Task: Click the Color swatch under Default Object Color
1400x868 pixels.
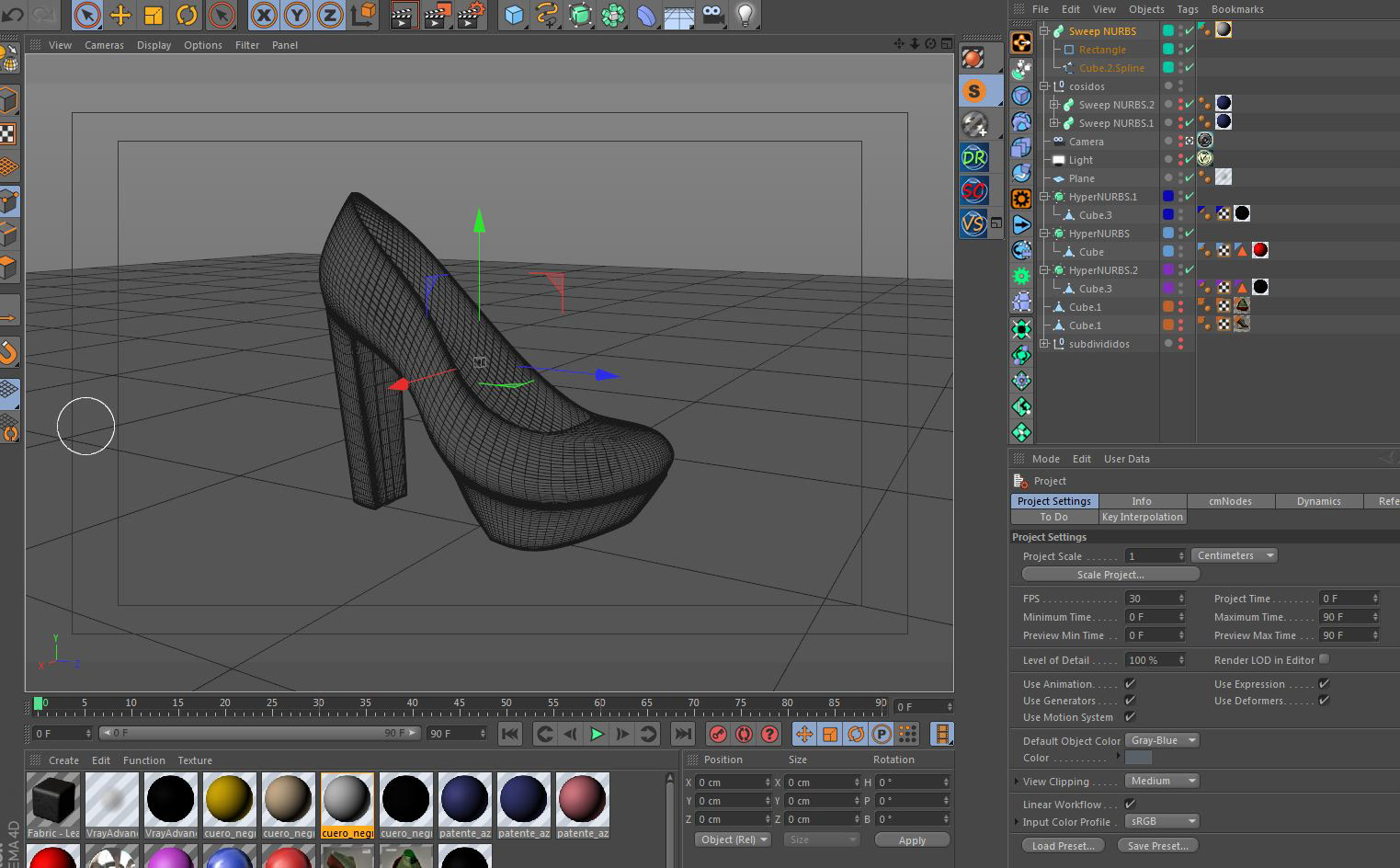Action: [1138, 758]
